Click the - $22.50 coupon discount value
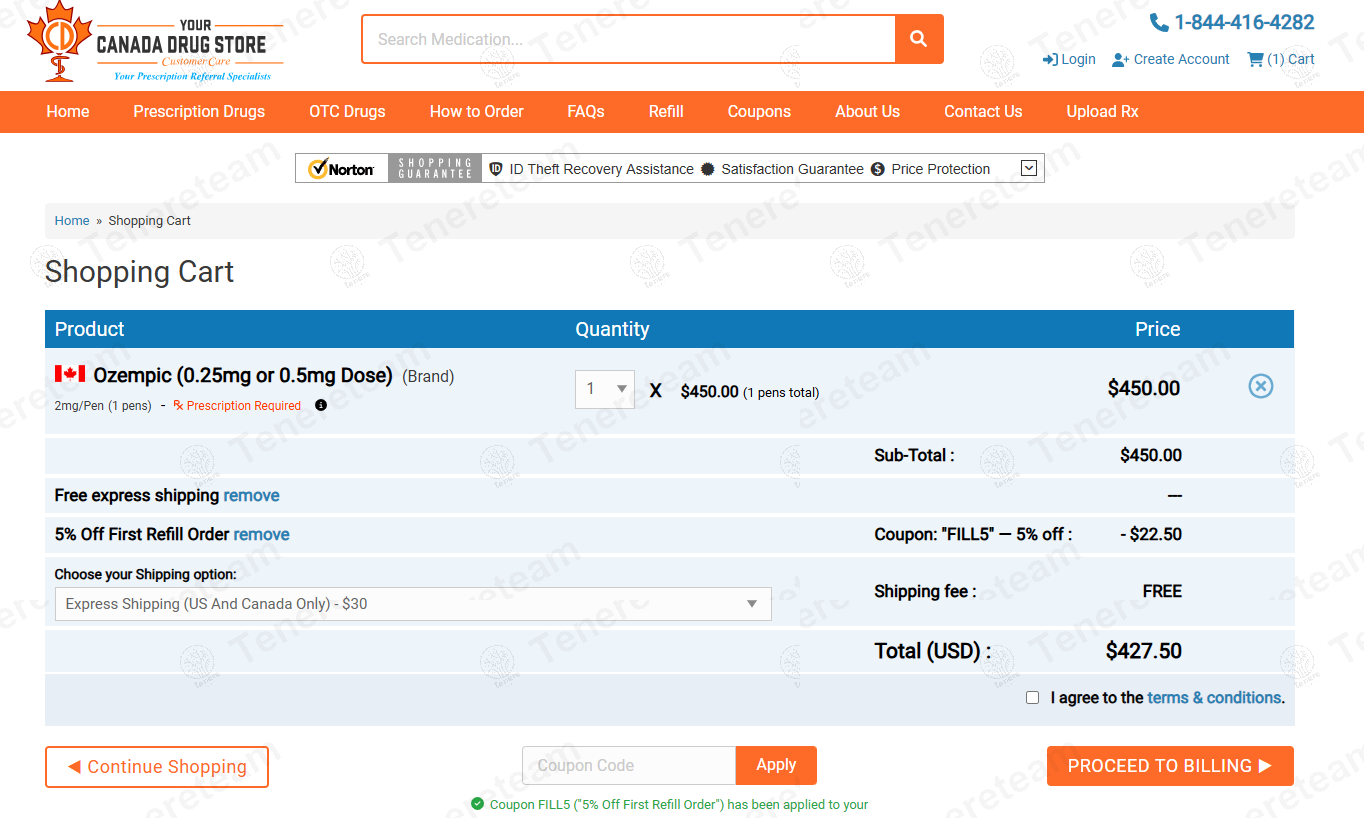1364x818 pixels. pyautogui.click(x=1151, y=534)
